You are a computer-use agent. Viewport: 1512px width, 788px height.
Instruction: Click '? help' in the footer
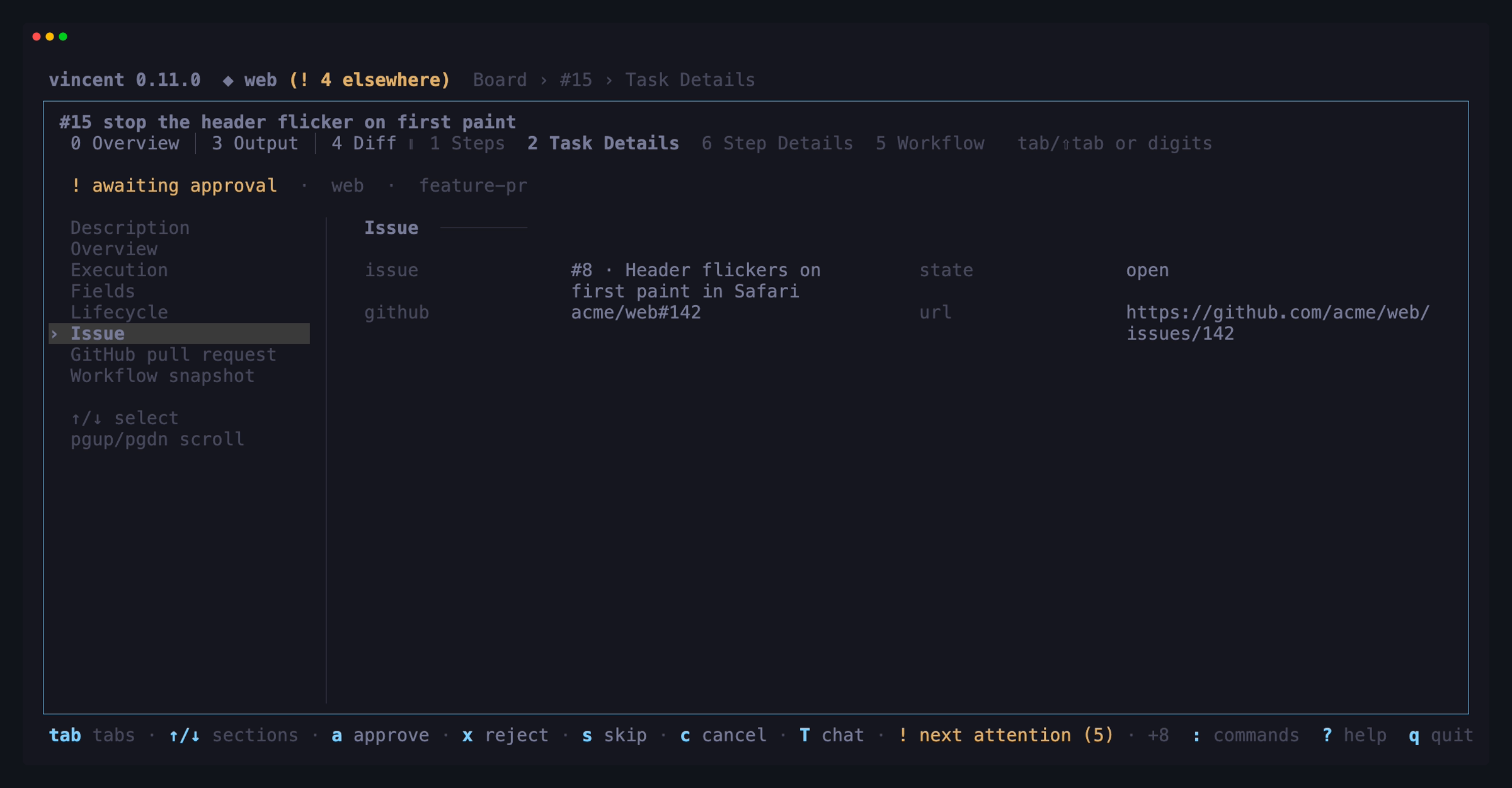tap(1354, 735)
